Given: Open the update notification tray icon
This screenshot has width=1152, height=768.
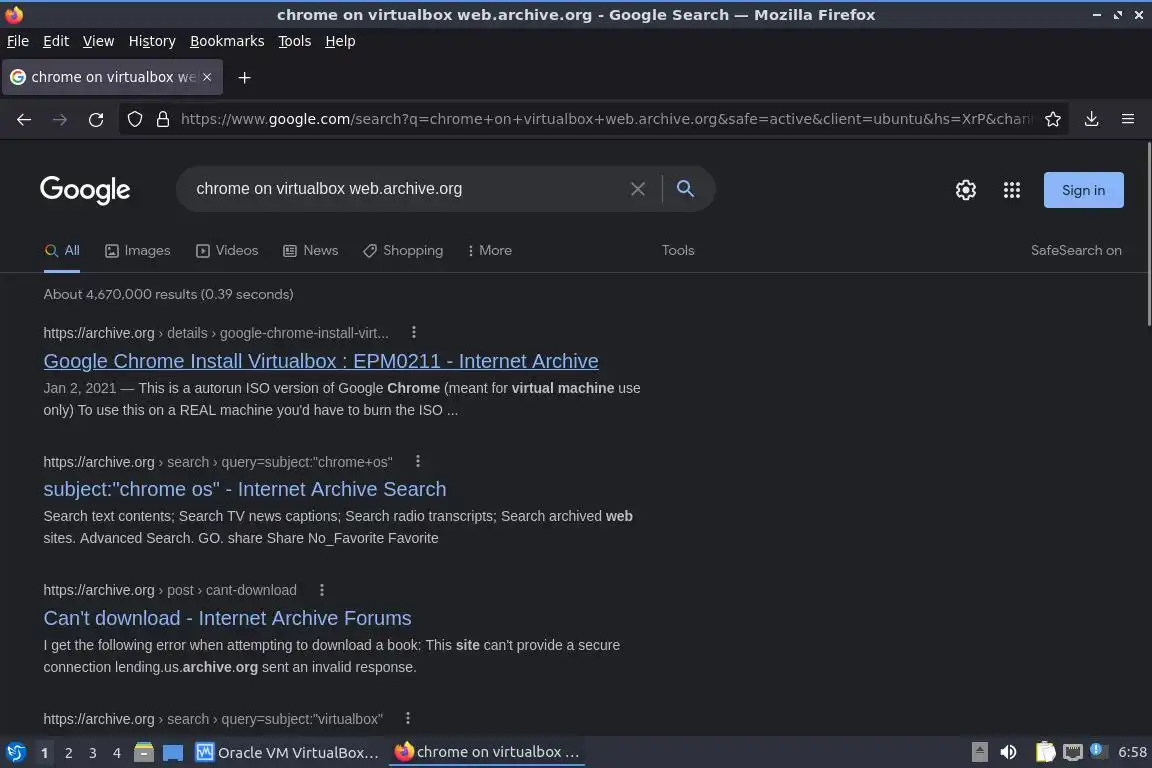Looking at the screenshot, I should (x=1096, y=750).
